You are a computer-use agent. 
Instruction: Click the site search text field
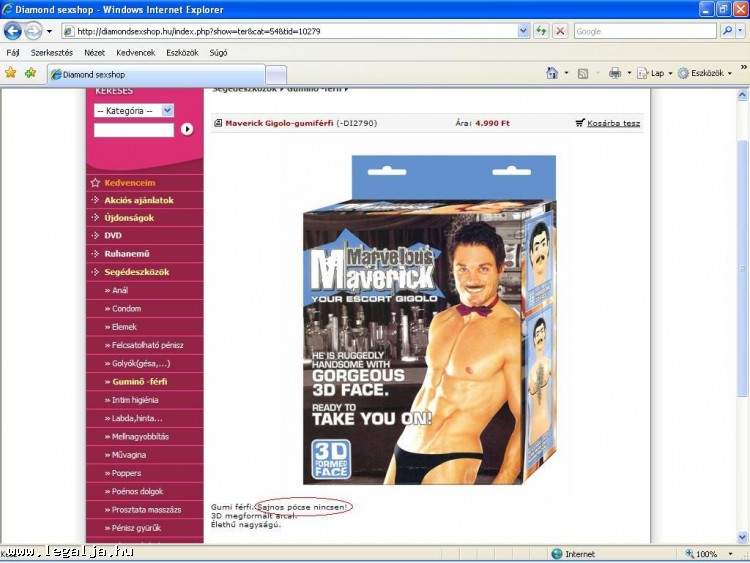[x=134, y=130]
